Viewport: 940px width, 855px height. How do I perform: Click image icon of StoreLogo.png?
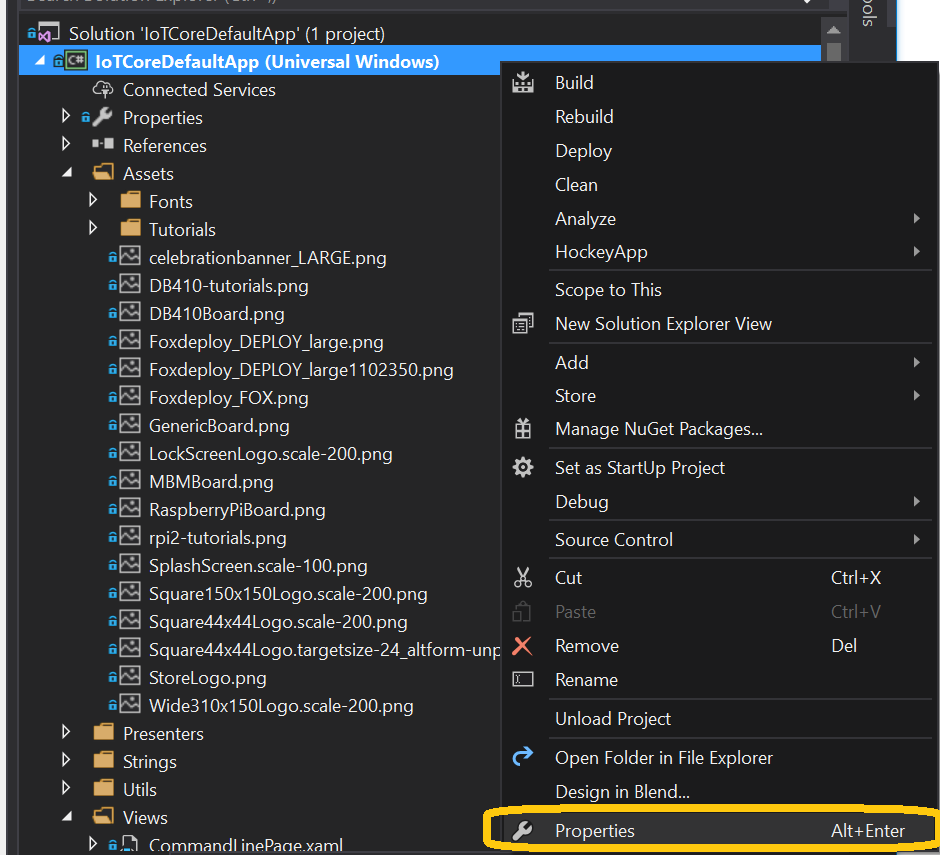[x=130, y=677]
